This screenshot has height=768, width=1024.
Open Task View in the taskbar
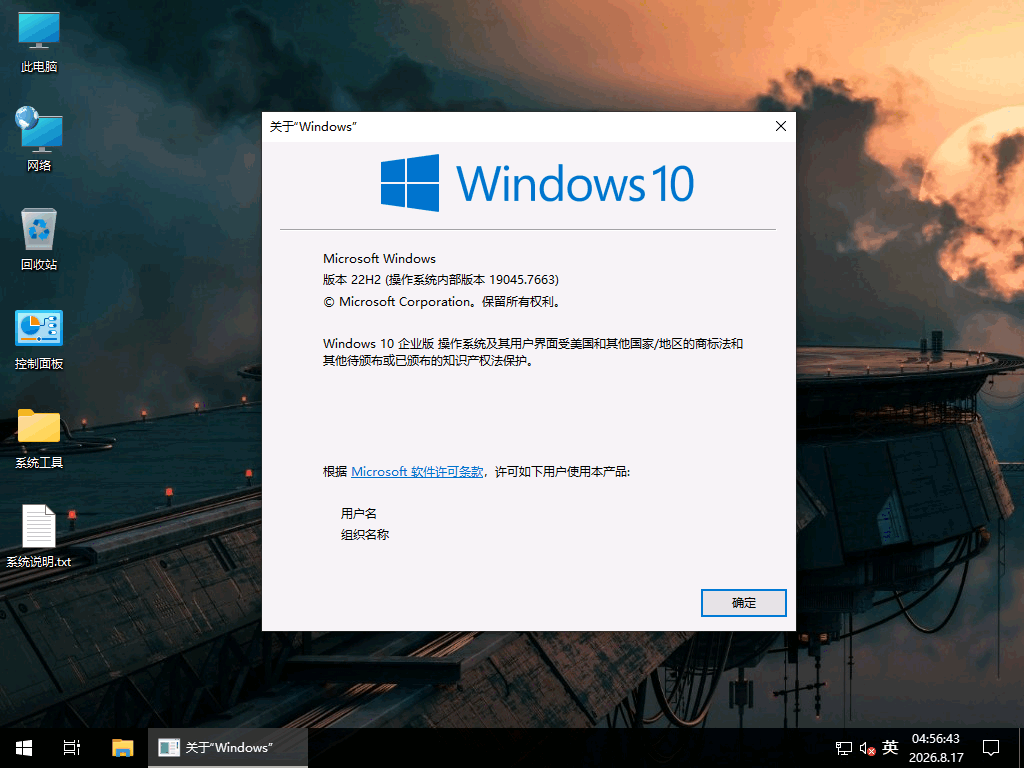point(72,748)
